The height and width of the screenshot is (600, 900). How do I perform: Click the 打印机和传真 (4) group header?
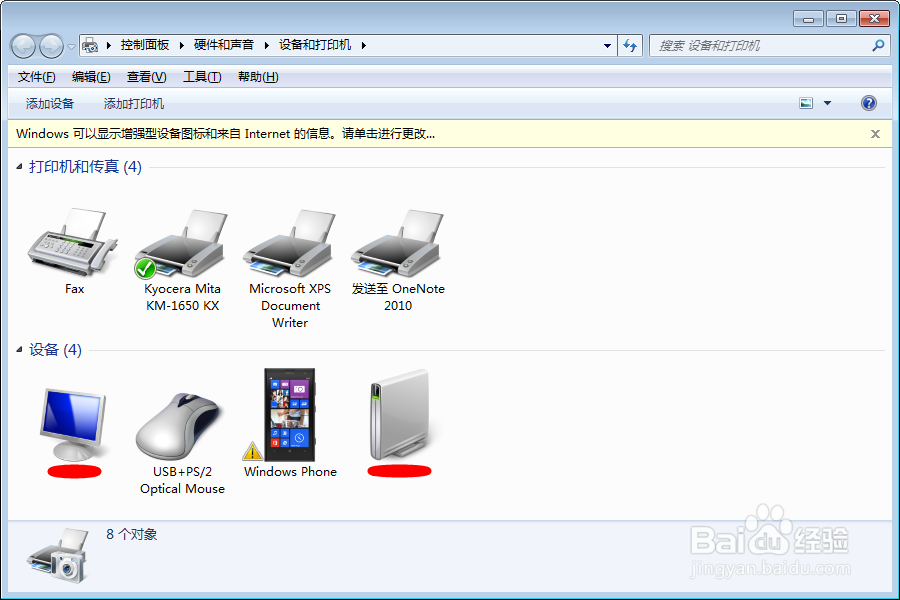[86, 167]
